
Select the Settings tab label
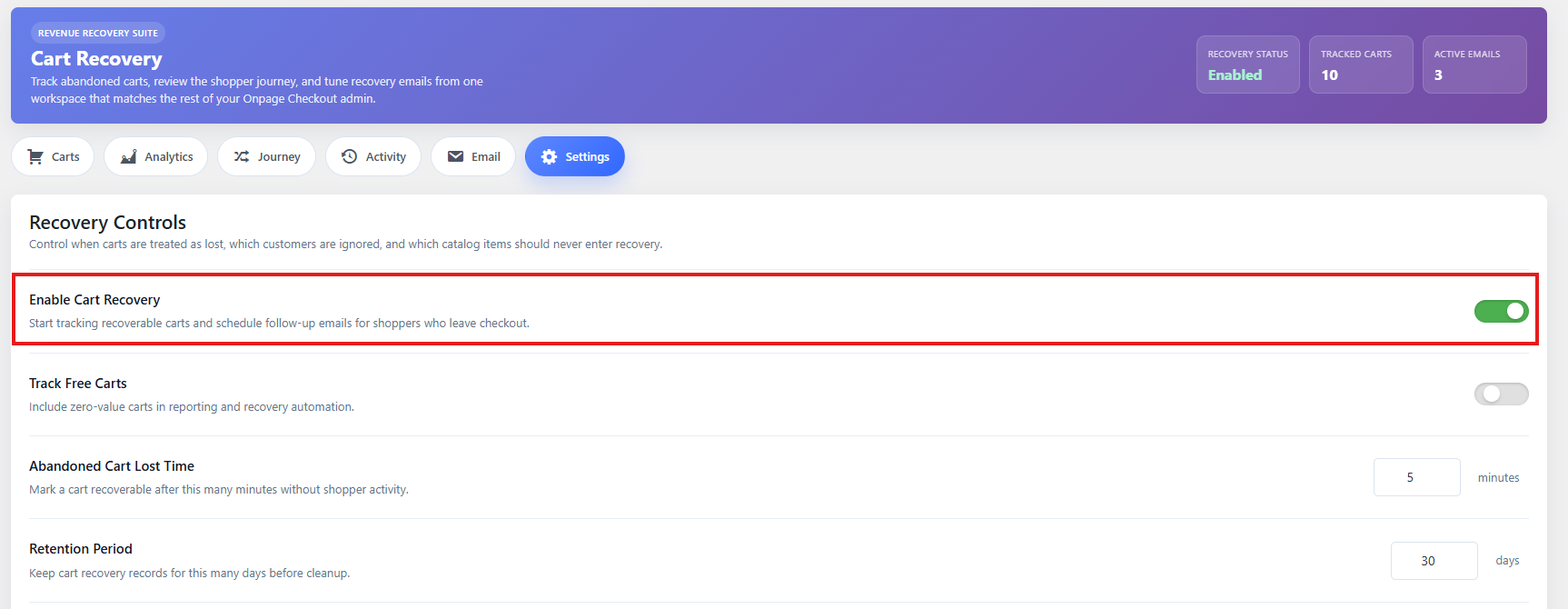[x=587, y=156]
